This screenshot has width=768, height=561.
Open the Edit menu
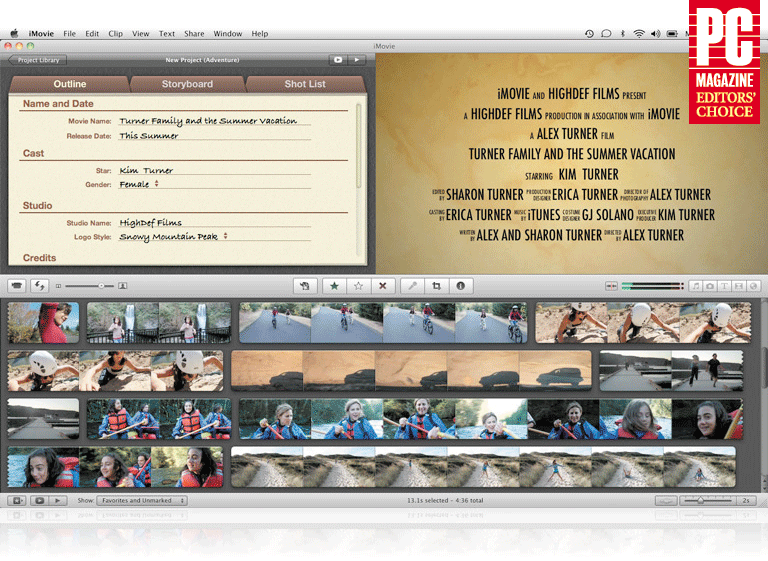click(x=92, y=34)
